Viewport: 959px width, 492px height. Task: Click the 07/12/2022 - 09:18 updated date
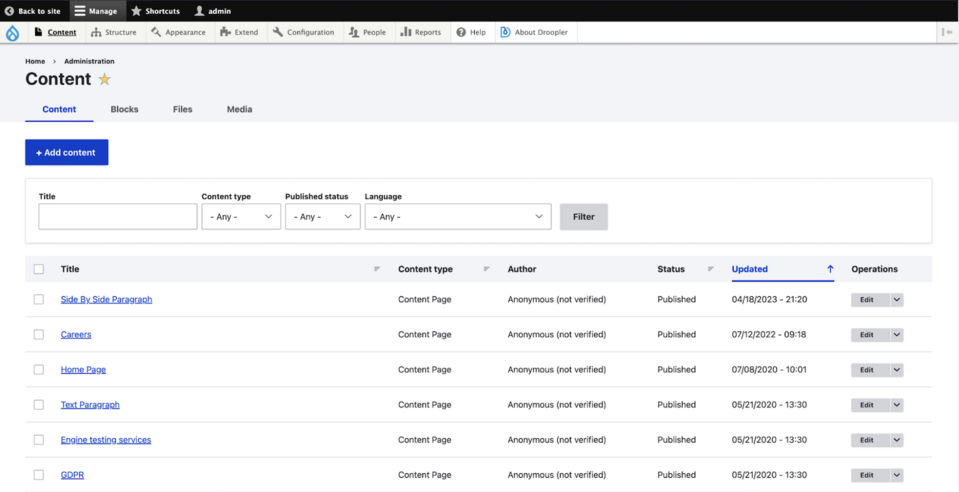pos(769,334)
